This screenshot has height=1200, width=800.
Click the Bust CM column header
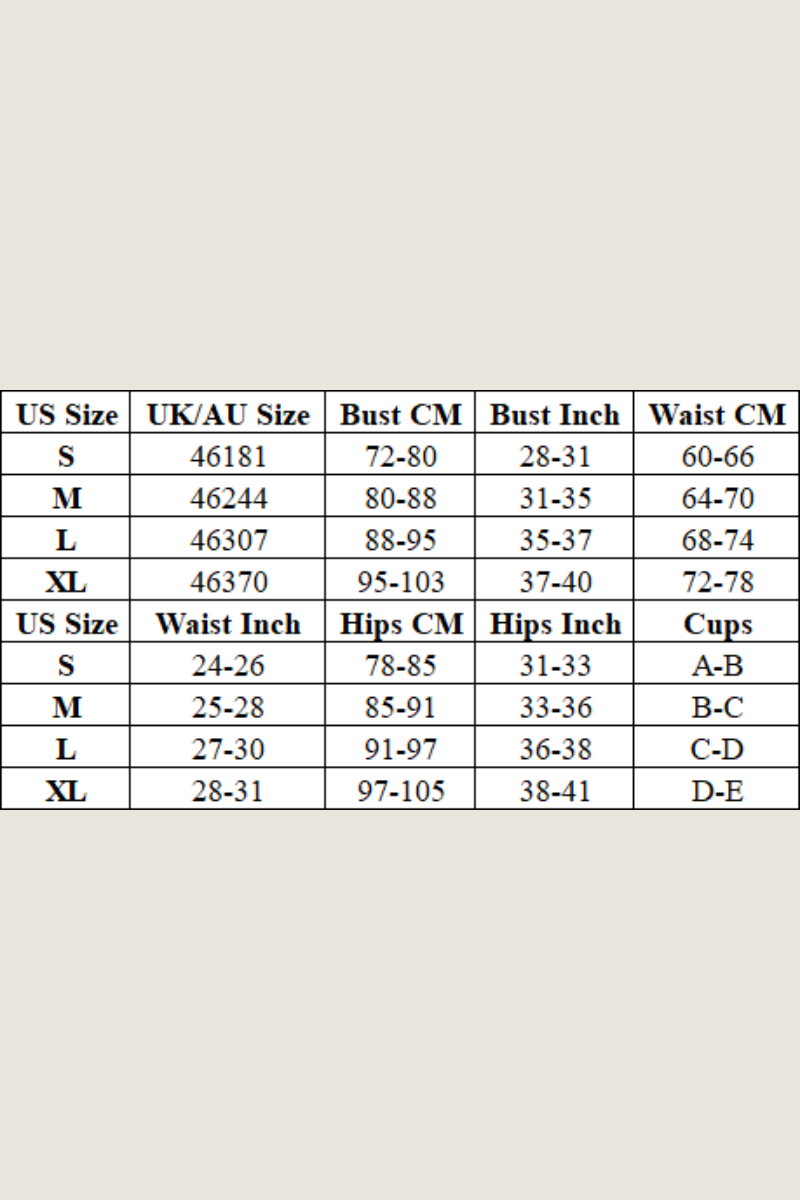click(400, 415)
